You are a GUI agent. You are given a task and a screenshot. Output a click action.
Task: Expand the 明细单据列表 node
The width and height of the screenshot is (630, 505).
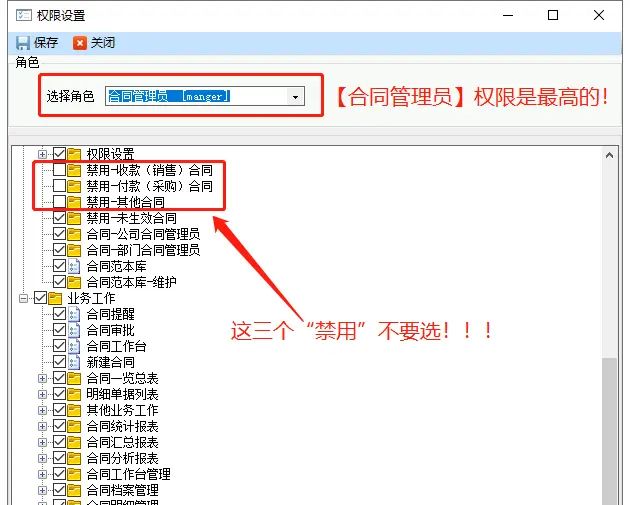pyautogui.click(x=42, y=395)
